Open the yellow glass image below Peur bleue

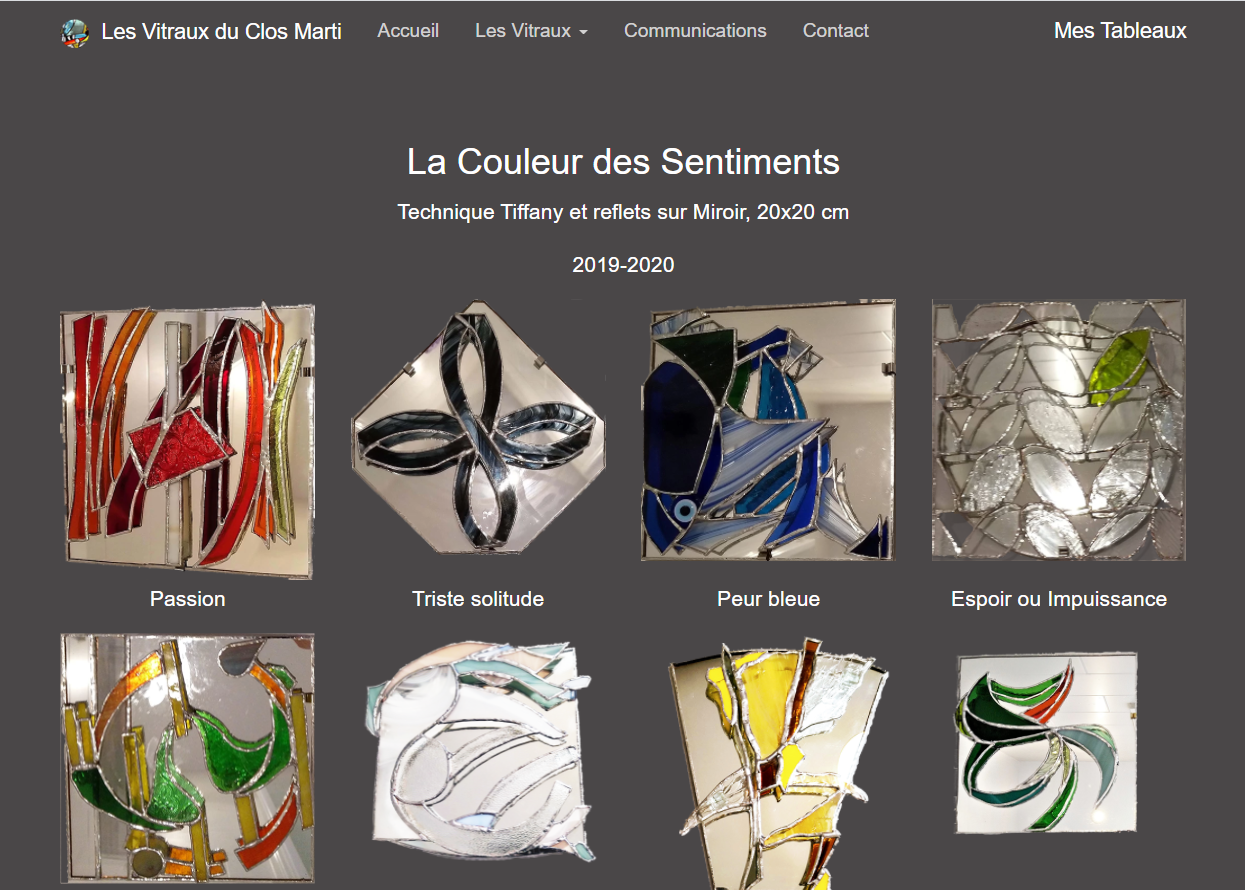point(777,767)
